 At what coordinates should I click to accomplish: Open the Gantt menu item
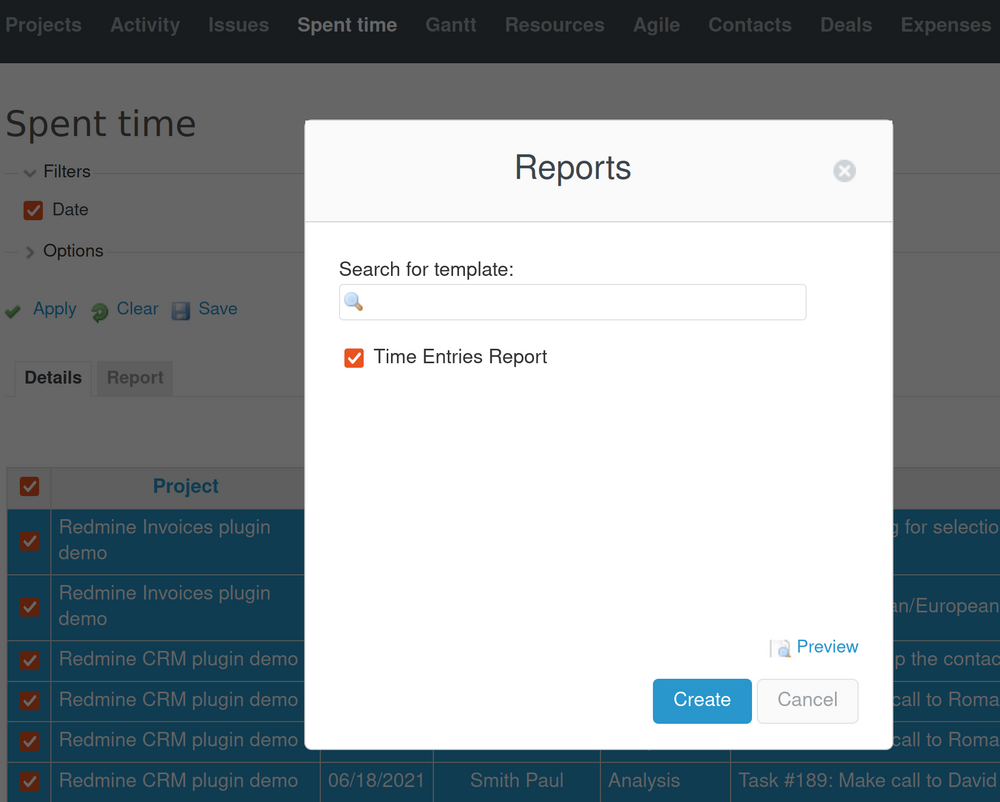450,25
